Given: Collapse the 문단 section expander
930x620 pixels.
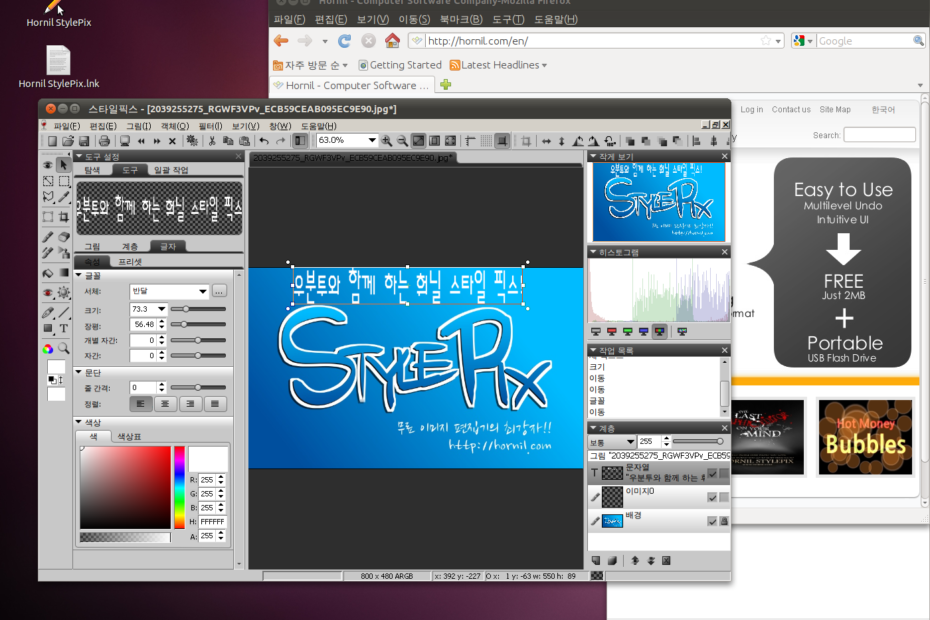Looking at the screenshot, I should pyautogui.click(x=79, y=372).
